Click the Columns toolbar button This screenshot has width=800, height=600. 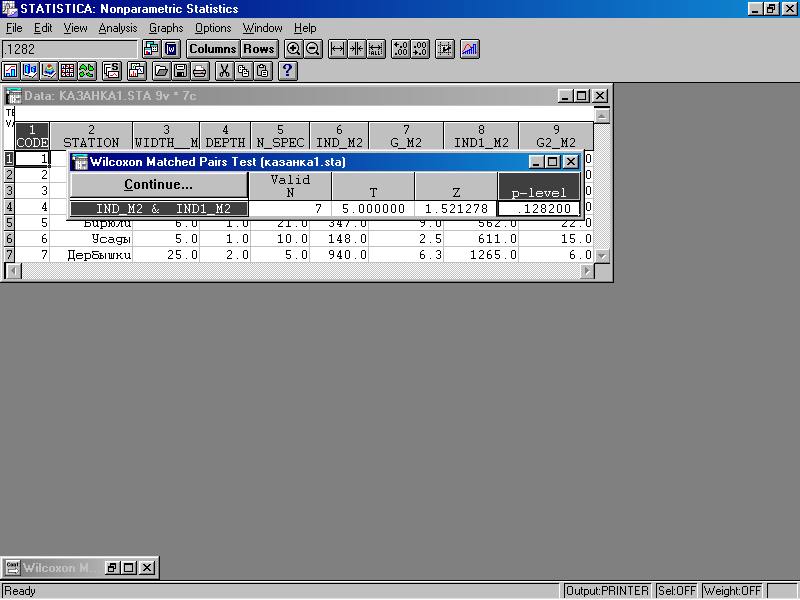213,49
